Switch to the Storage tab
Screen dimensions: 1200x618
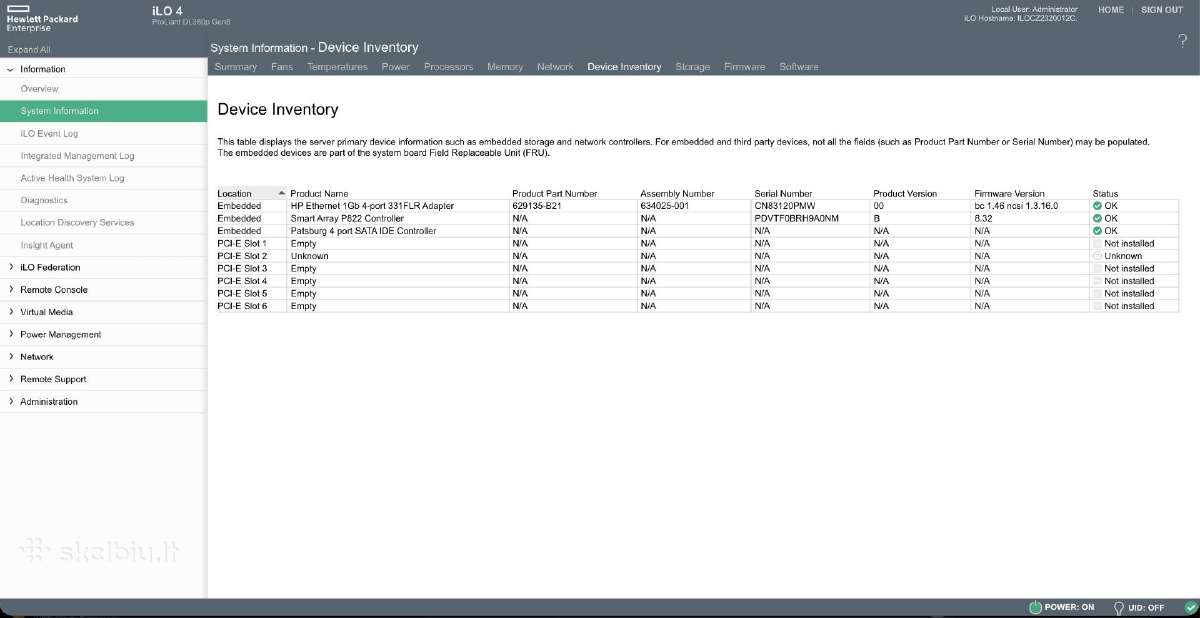coord(692,67)
